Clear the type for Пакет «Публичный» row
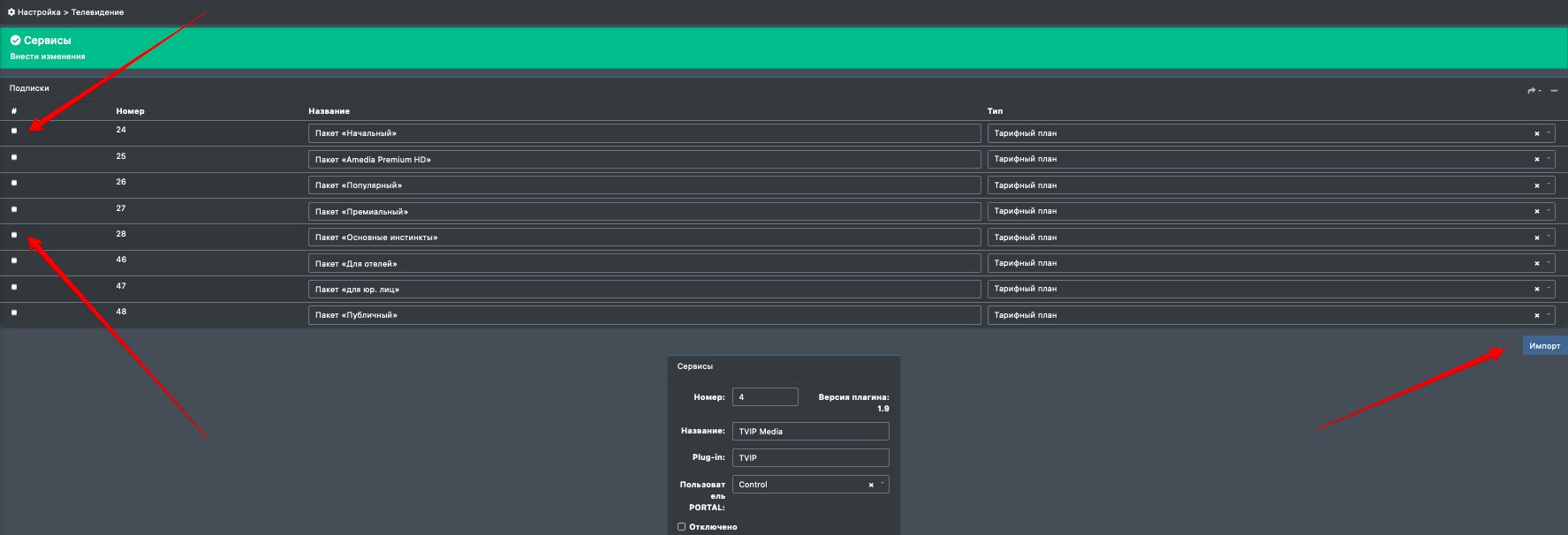 (1537, 316)
